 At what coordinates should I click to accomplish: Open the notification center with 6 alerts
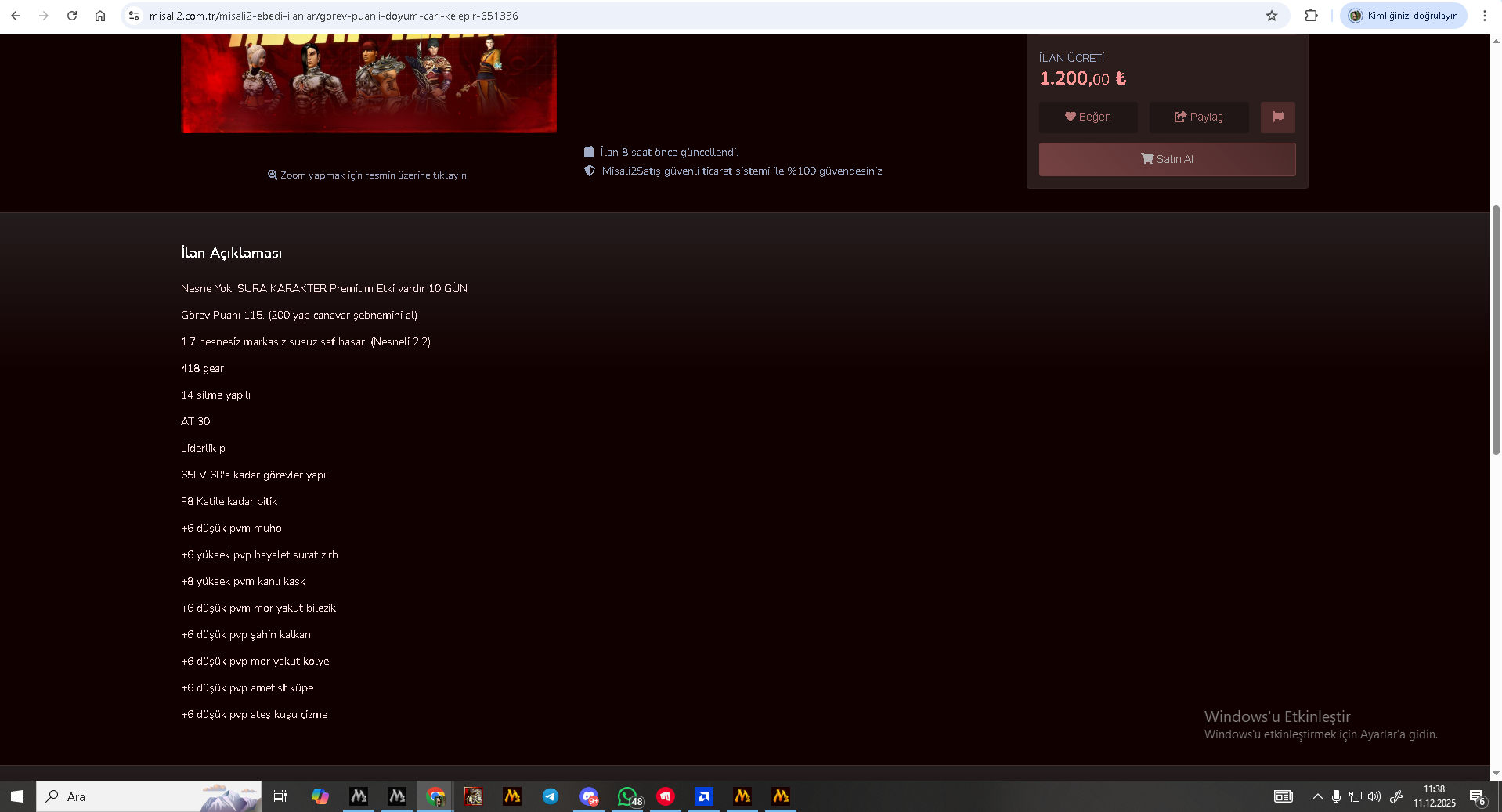[1478, 796]
